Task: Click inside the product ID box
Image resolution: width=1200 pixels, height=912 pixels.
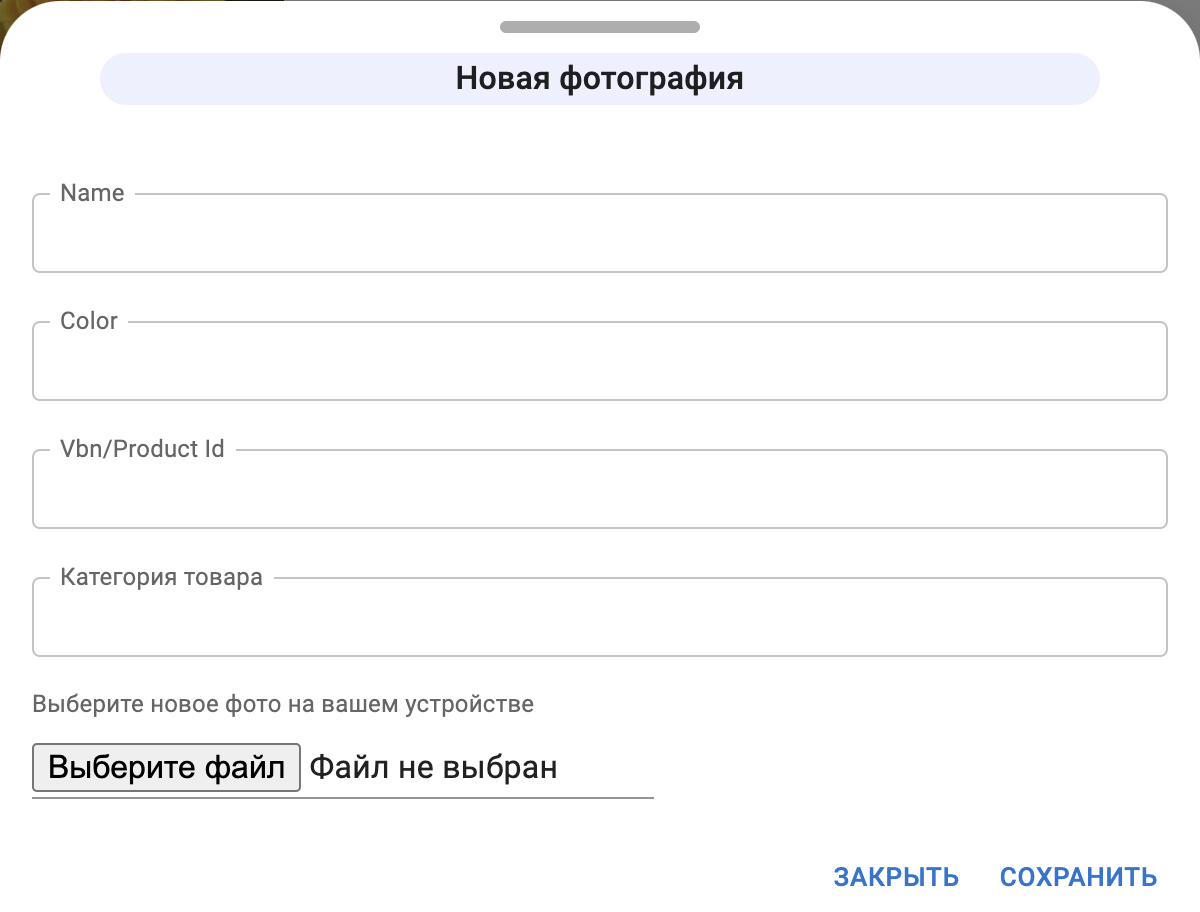Action: (600, 489)
